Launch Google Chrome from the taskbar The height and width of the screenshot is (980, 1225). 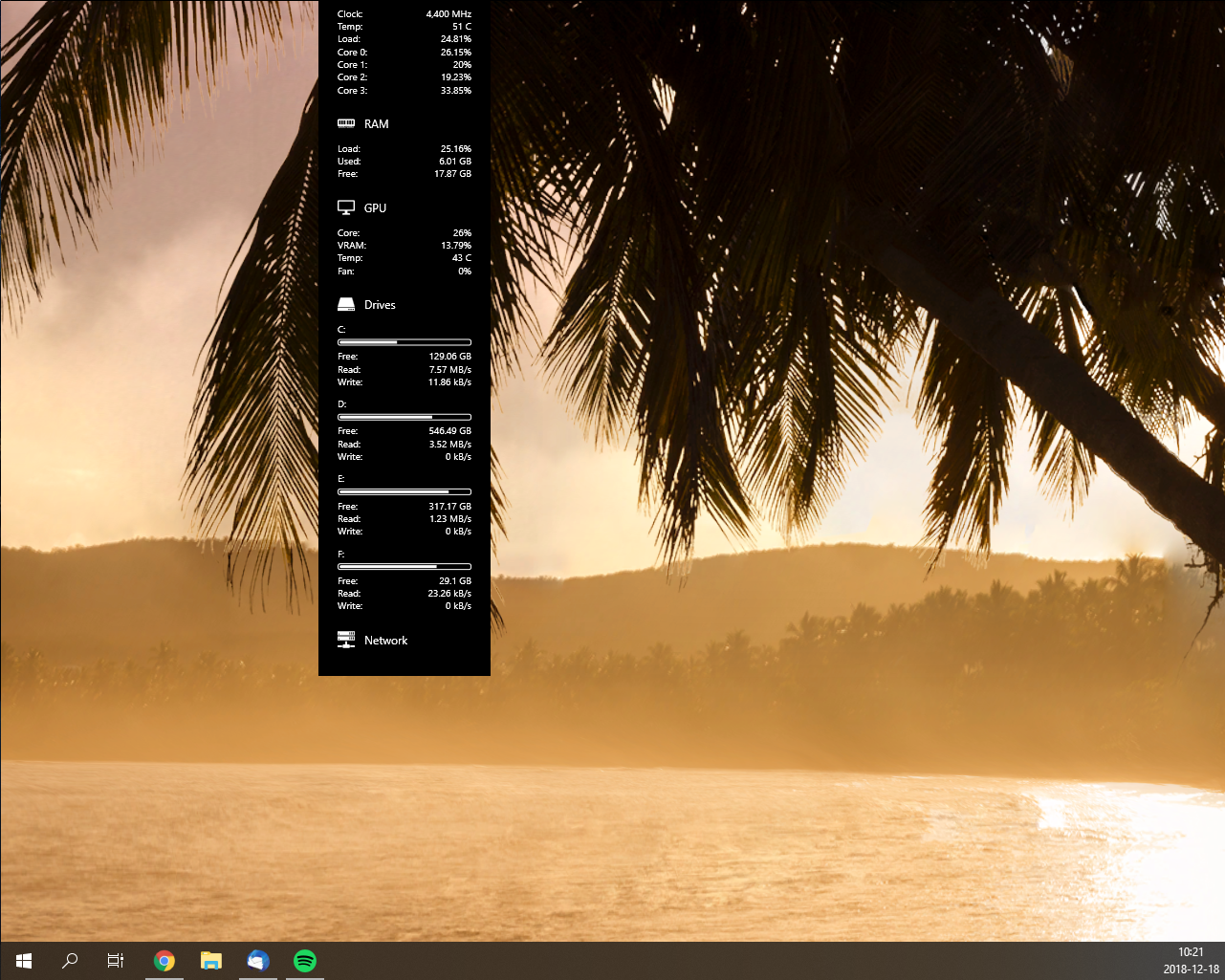coord(164,960)
